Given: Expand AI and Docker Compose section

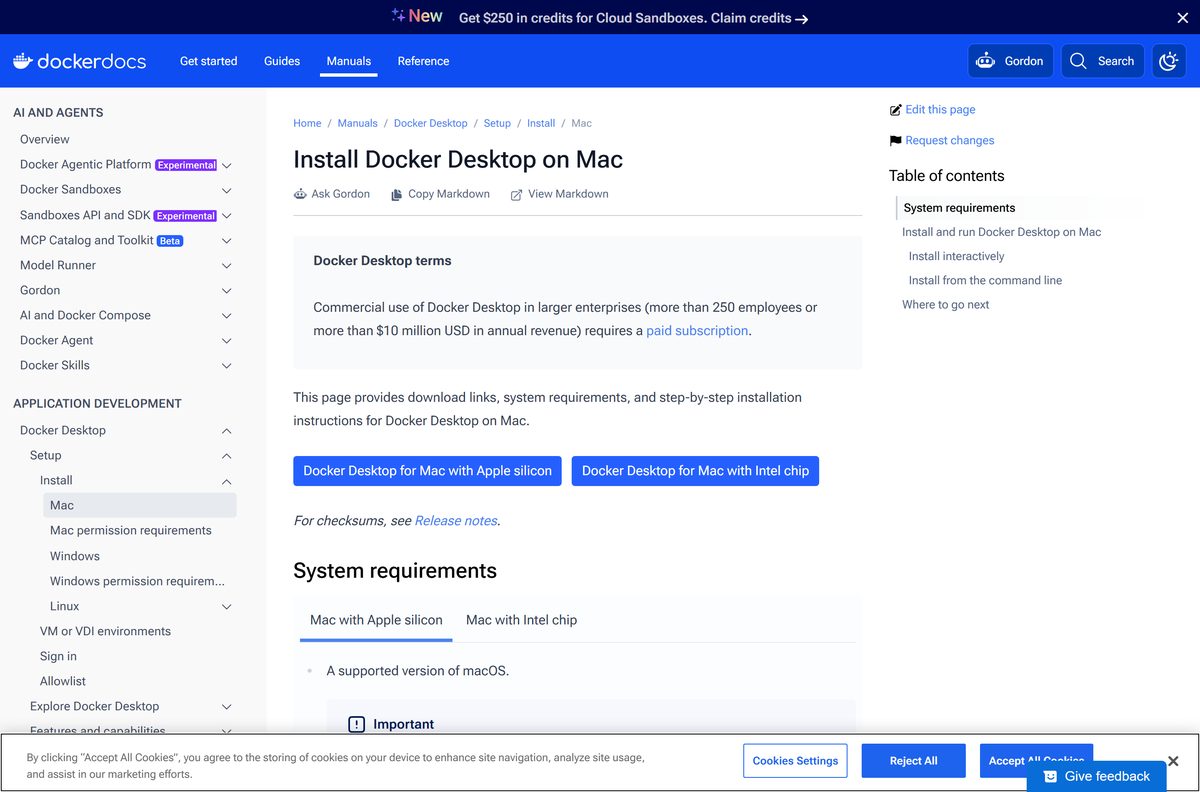Looking at the screenshot, I should point(227,316).
